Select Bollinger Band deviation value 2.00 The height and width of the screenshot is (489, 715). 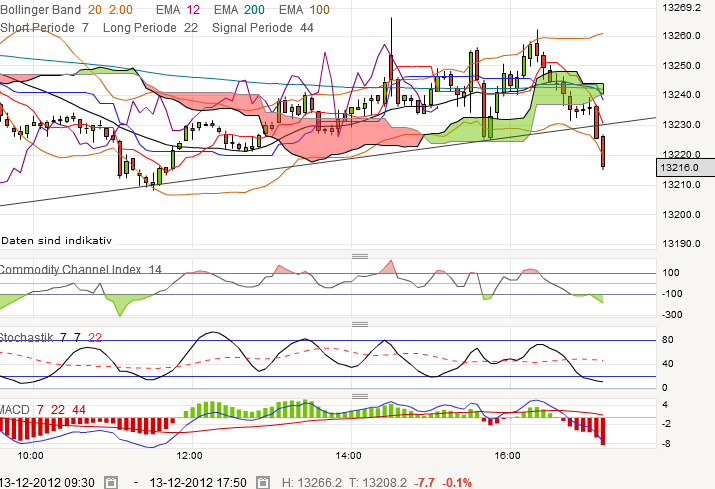coord(121,10)
